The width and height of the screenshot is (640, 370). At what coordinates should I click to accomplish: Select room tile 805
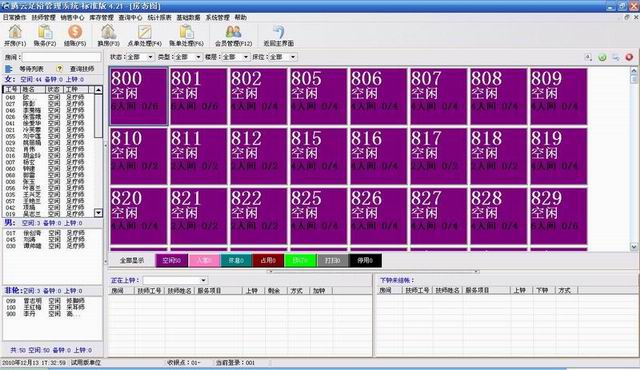[x=318, y=96]
